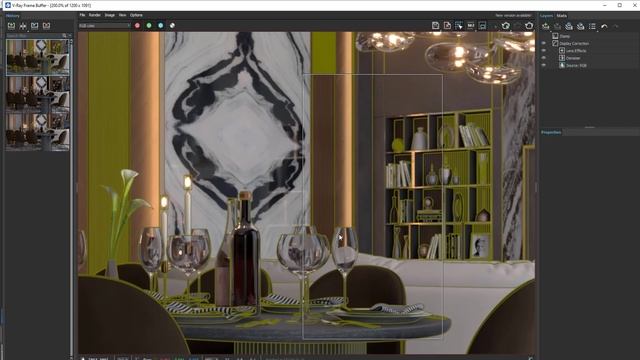Click the Lens Effects layer plus icon

[x=562, y=51]
